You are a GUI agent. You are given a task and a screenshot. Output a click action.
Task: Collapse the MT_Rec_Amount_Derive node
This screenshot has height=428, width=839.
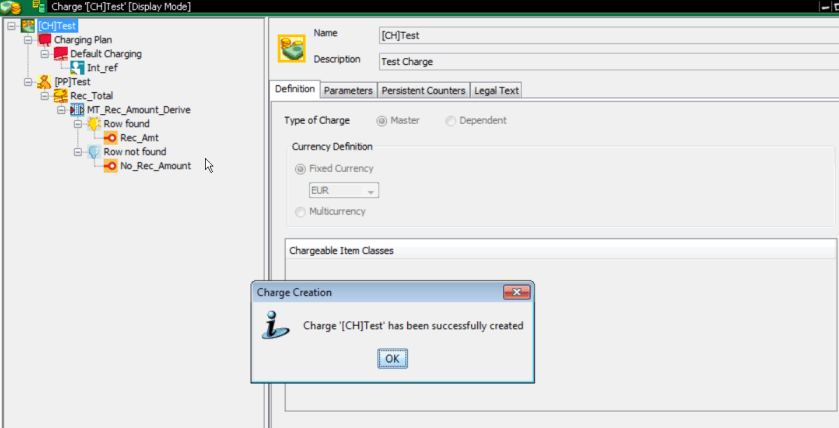click(61, 110)
